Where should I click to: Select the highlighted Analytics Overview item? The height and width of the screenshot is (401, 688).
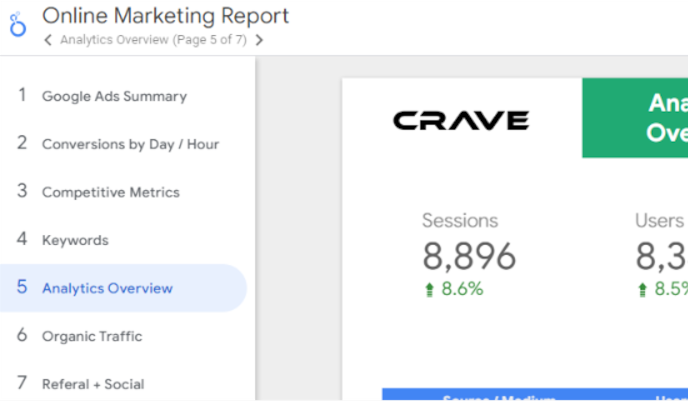pyautogui.click(x=123, y=288)
